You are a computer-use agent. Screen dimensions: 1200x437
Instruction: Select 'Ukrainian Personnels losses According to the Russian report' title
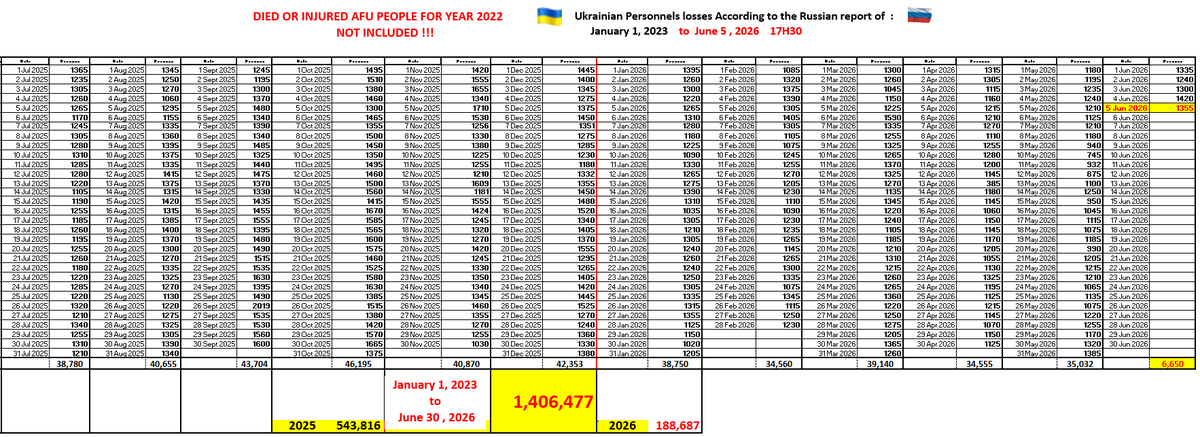tap(735, 18)
